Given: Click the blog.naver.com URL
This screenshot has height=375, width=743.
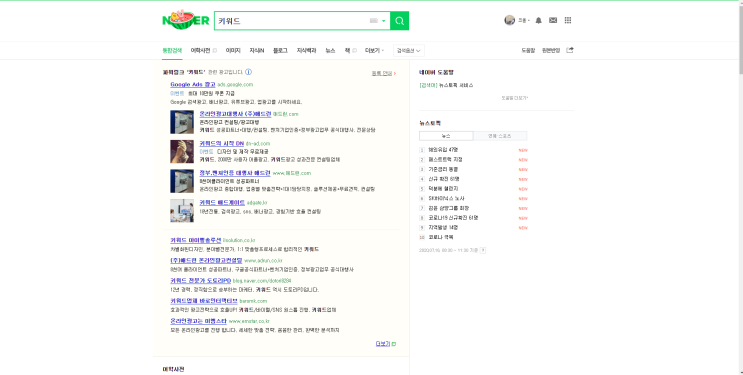Looking at the screenshot, I should [262, 281].
